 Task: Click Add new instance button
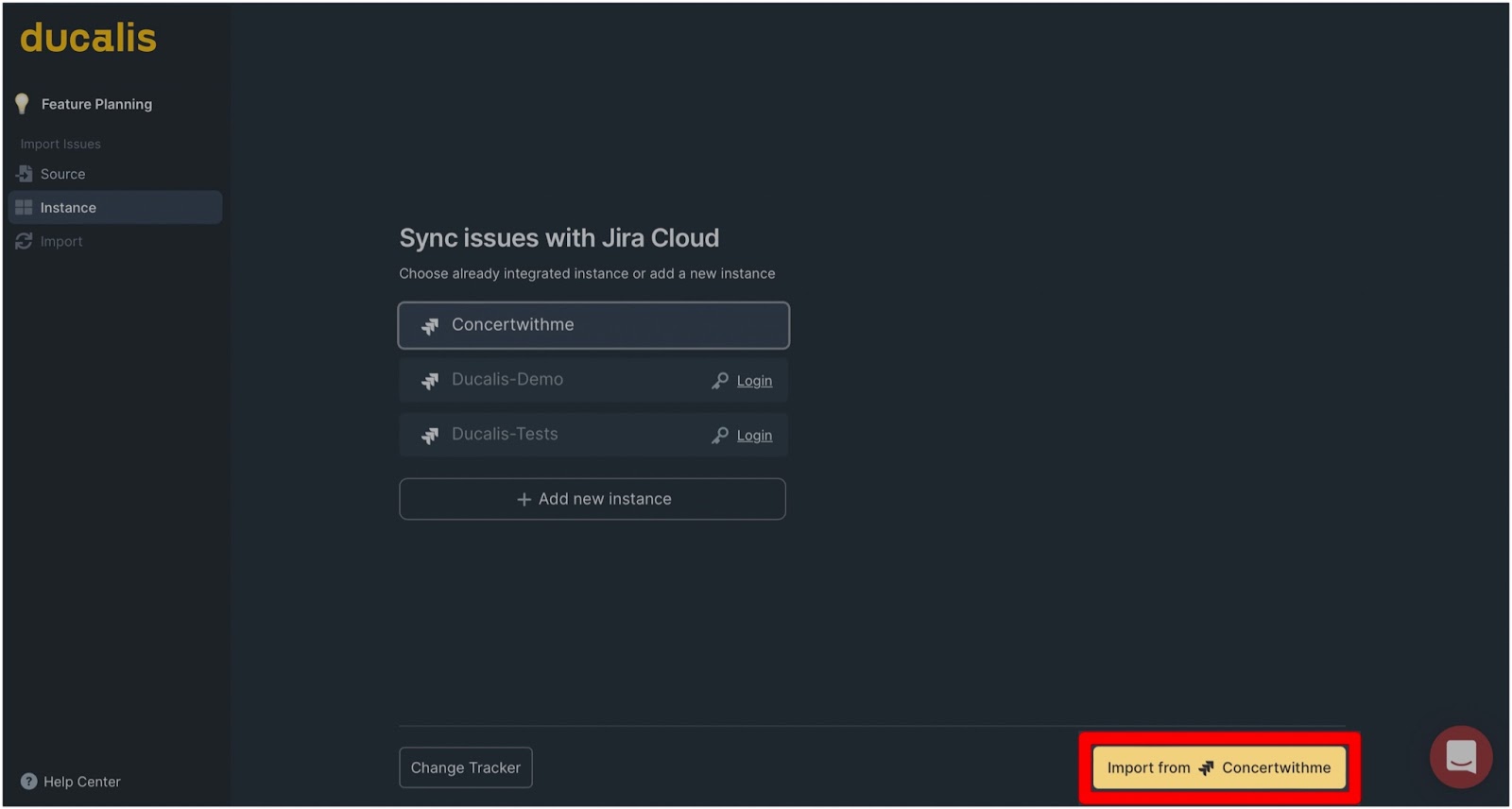tap(593, 499)
